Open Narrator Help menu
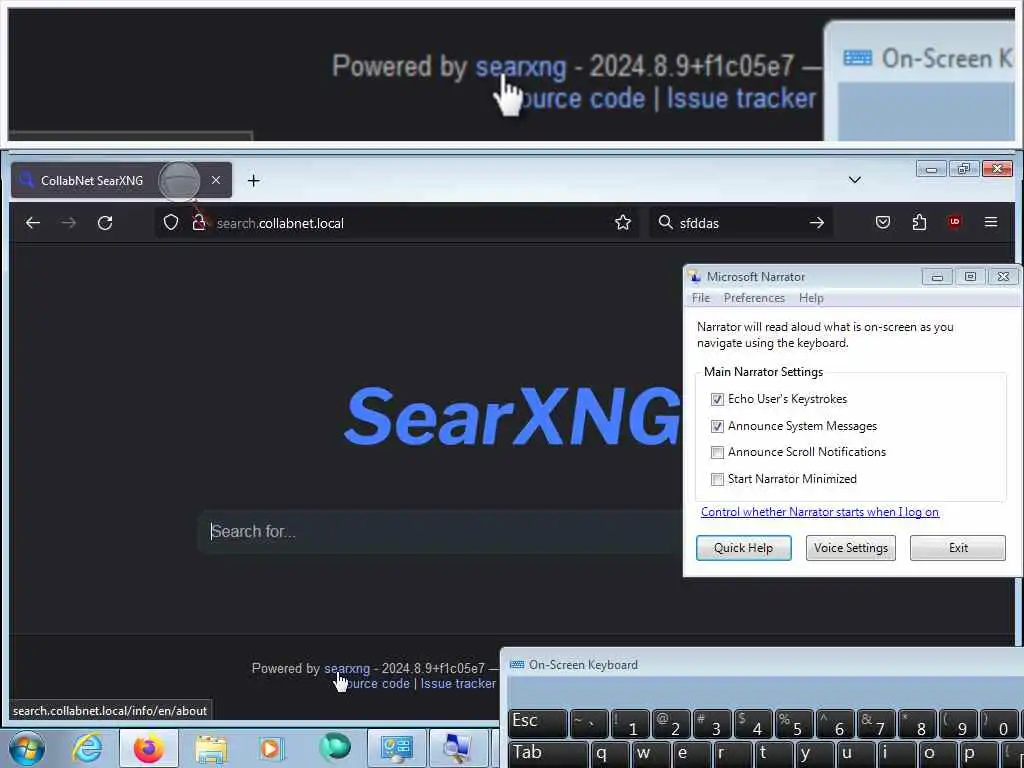 pyautogui.click(x=811, y=298)
